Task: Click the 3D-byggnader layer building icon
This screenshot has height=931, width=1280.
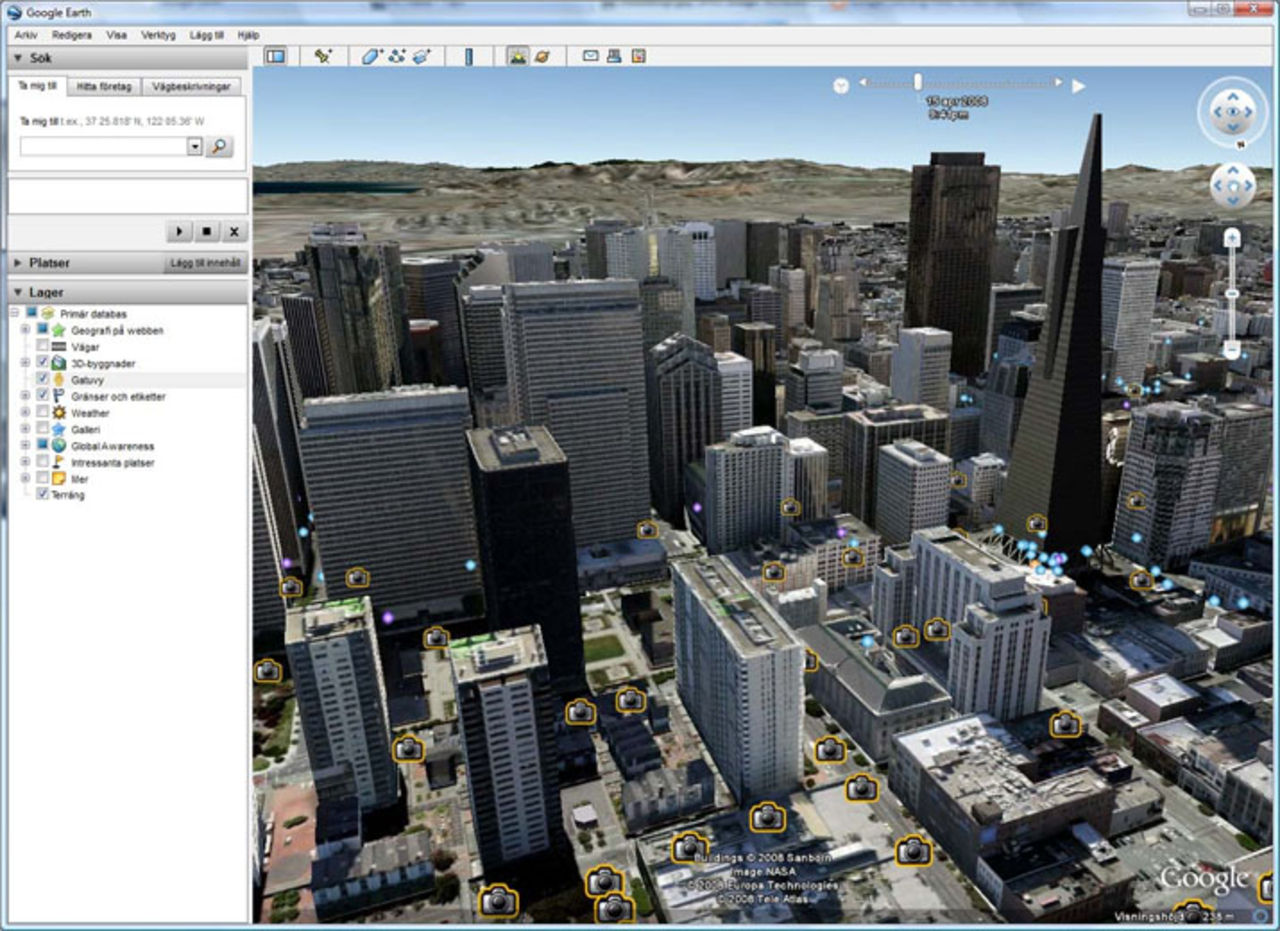Action: coord(59,363)
